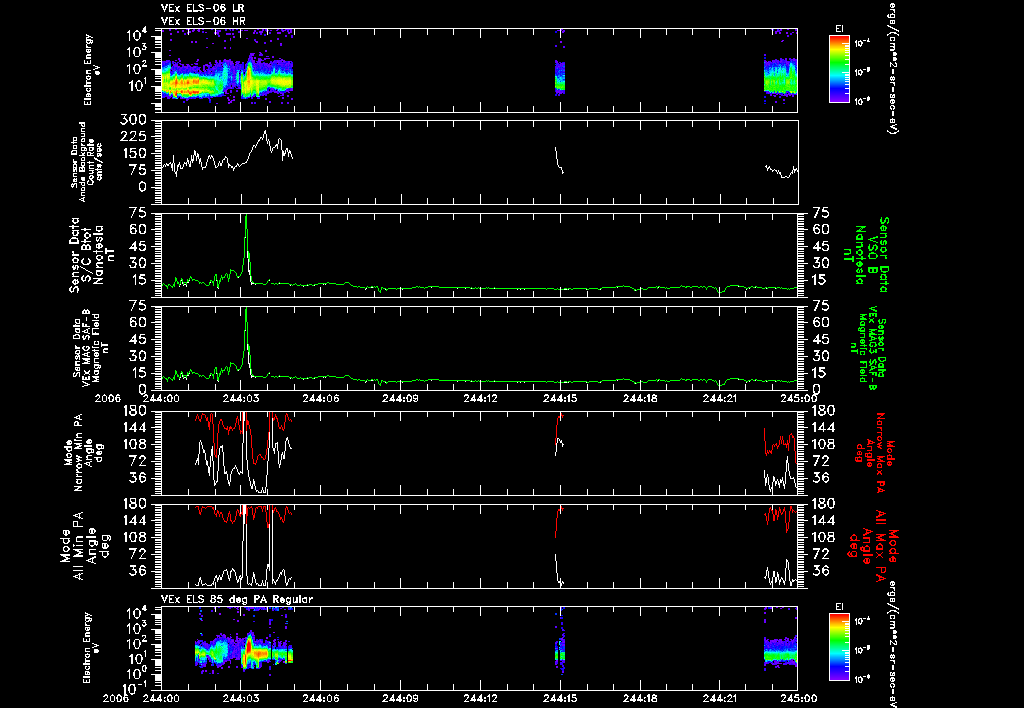Click the count rate peak near 244:04
This screenshot has width=1024, height=708.
tap(265, 133)
